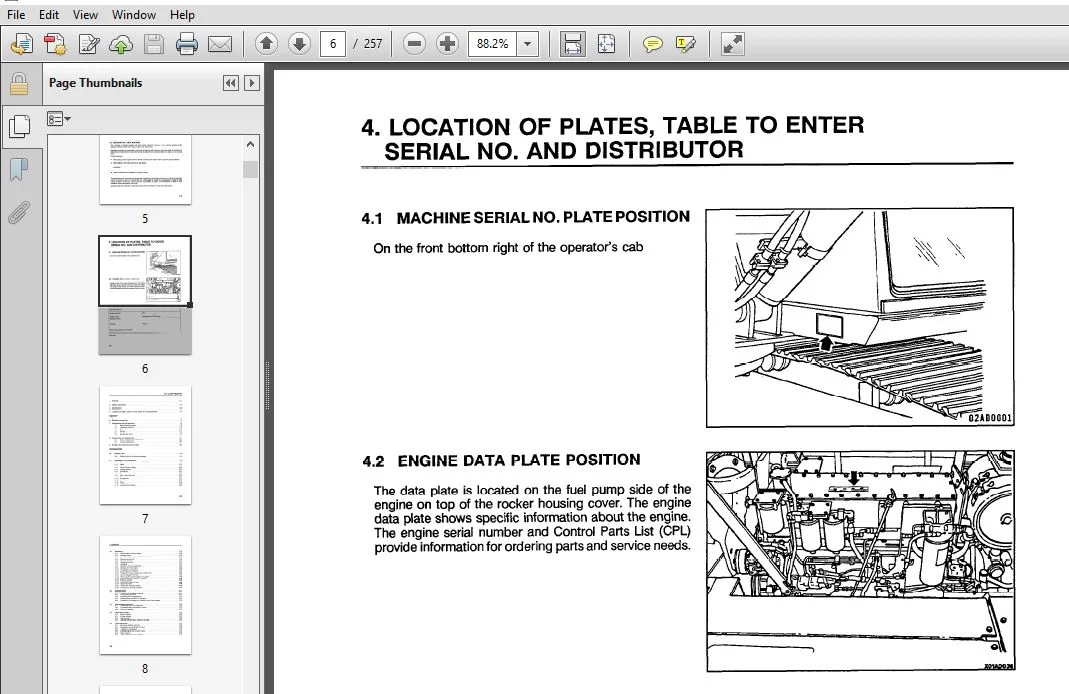1069x694 pixels.
Task: Click the Edit/Sign document icon
Action: pos(89,44)
